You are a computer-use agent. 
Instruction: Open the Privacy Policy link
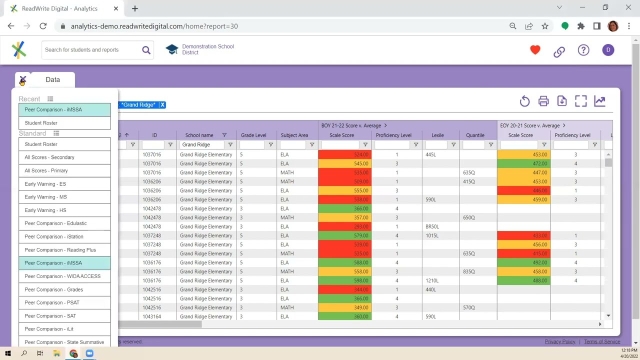[560, 342]
